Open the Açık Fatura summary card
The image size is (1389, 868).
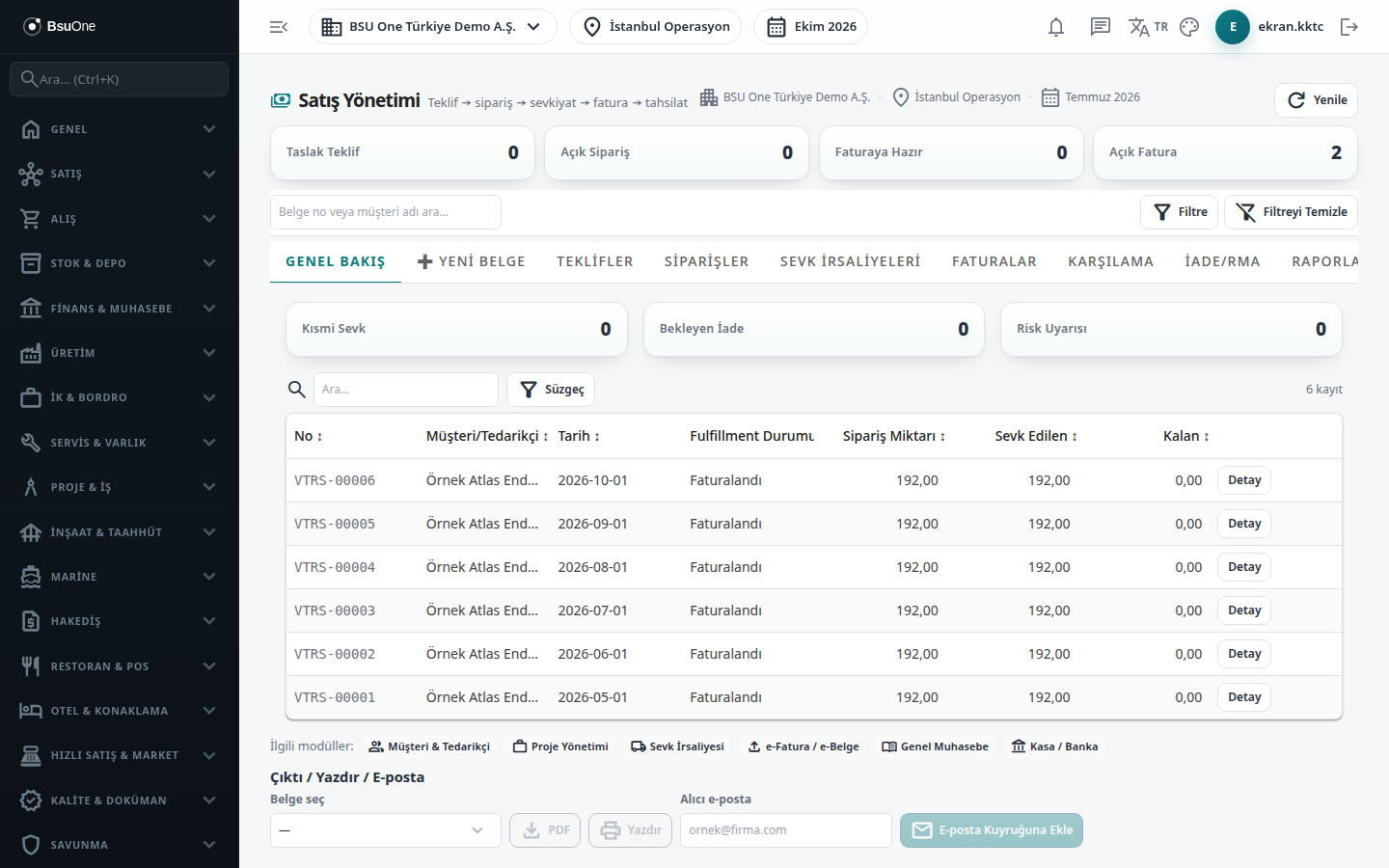[x=1225, y=152]
